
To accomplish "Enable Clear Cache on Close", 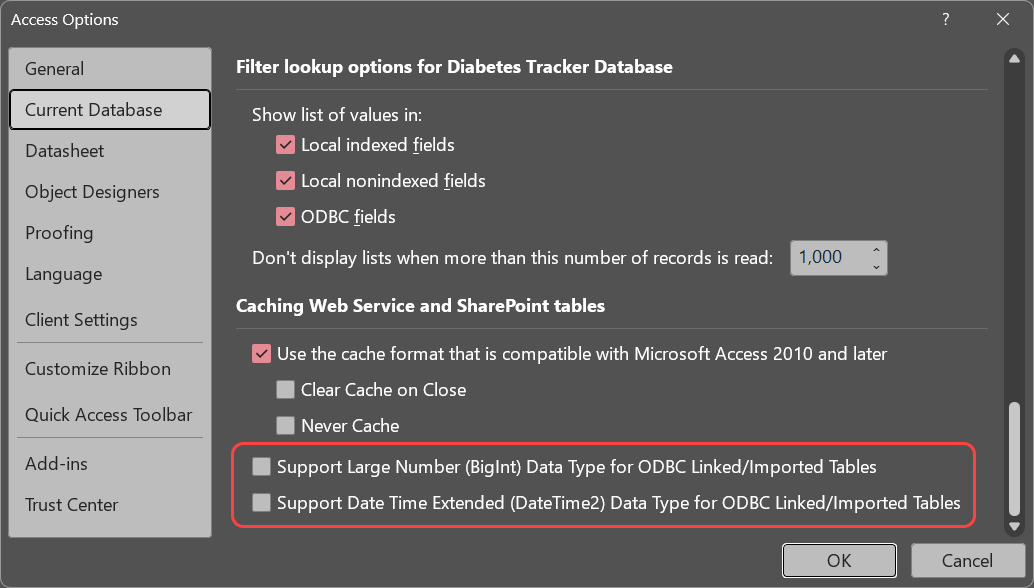I will click(286, 389).
